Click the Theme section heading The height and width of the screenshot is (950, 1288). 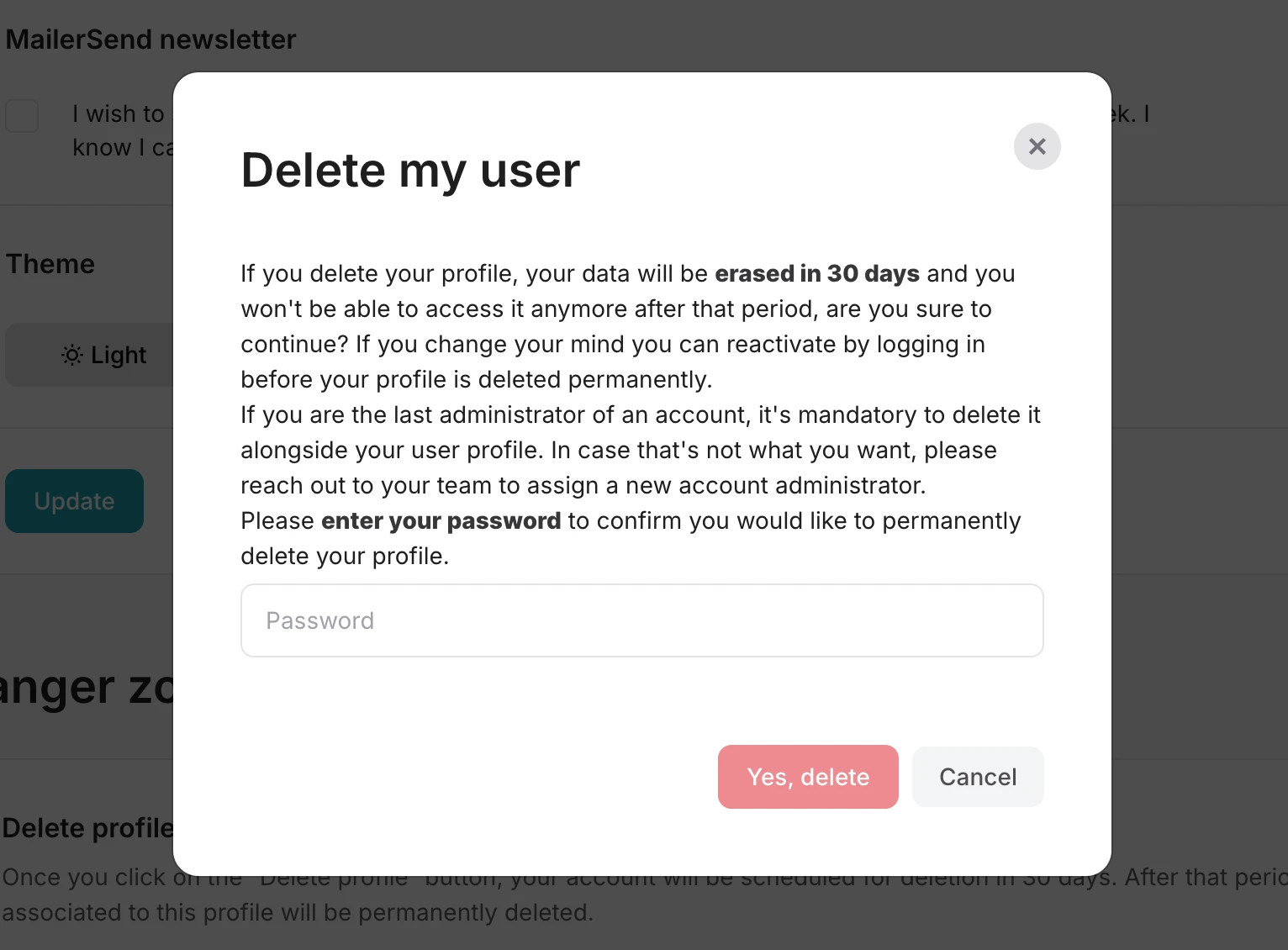(x=50, y=264)
